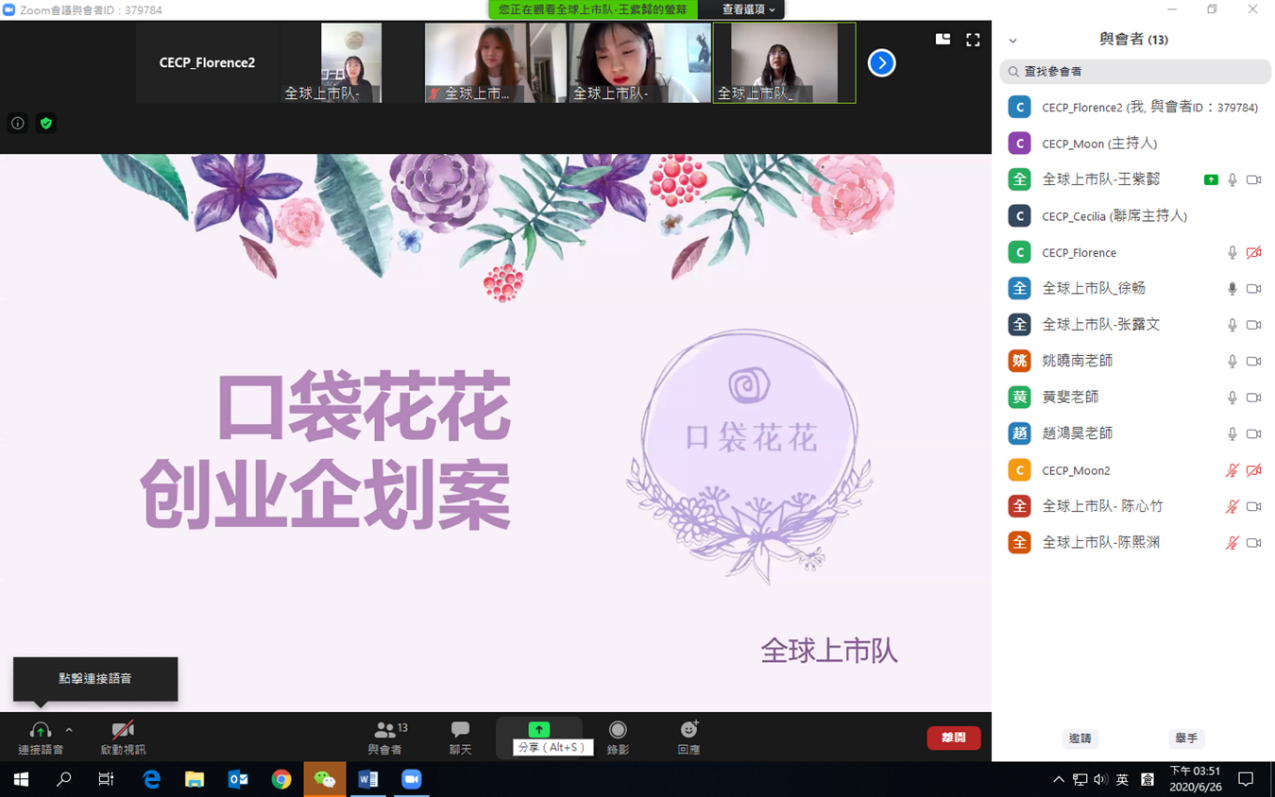This screenshot has height=797, width=1275.
Task: Open the 聊天 chat panel
Action: pos(460,737)
